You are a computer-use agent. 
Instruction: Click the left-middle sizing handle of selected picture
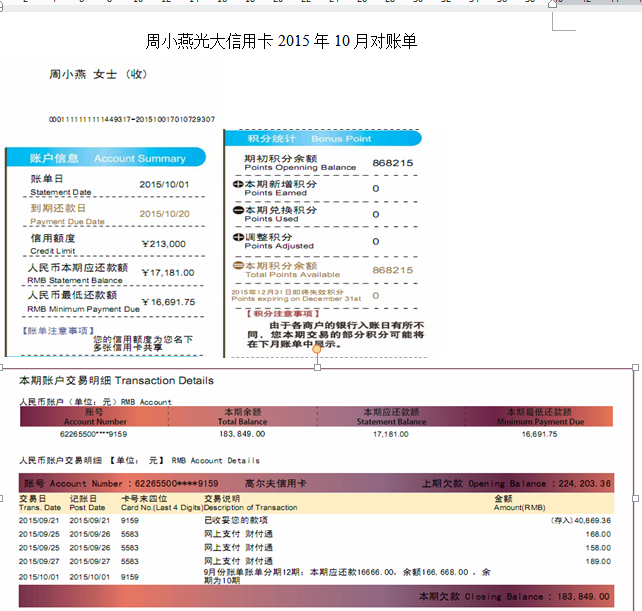click(3, 497)
